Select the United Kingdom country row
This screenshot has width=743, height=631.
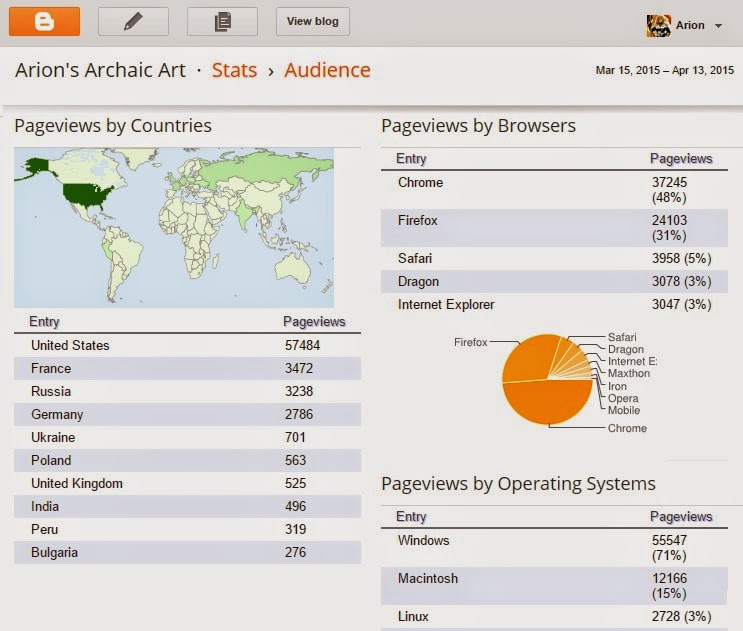pyautogui.click(x=187, y=483)
